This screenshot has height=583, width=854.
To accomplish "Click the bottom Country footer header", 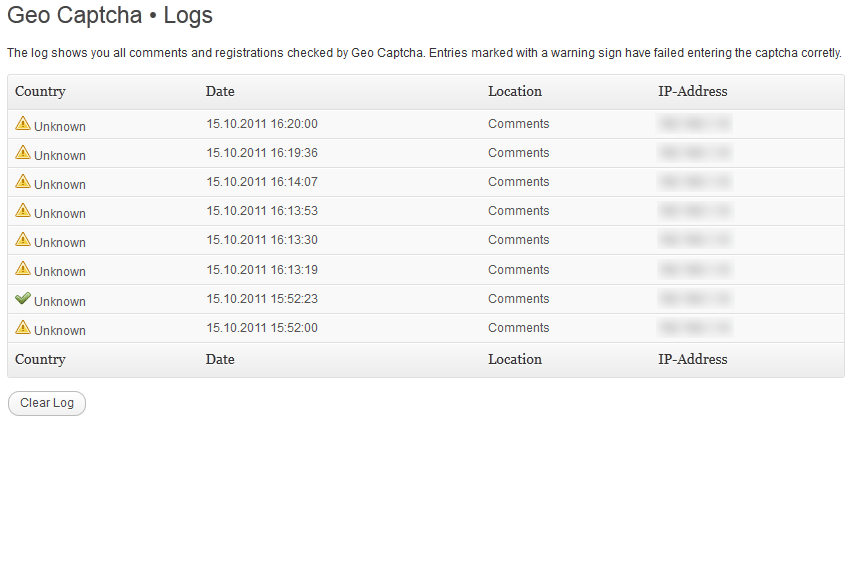I will coord(40,360).
